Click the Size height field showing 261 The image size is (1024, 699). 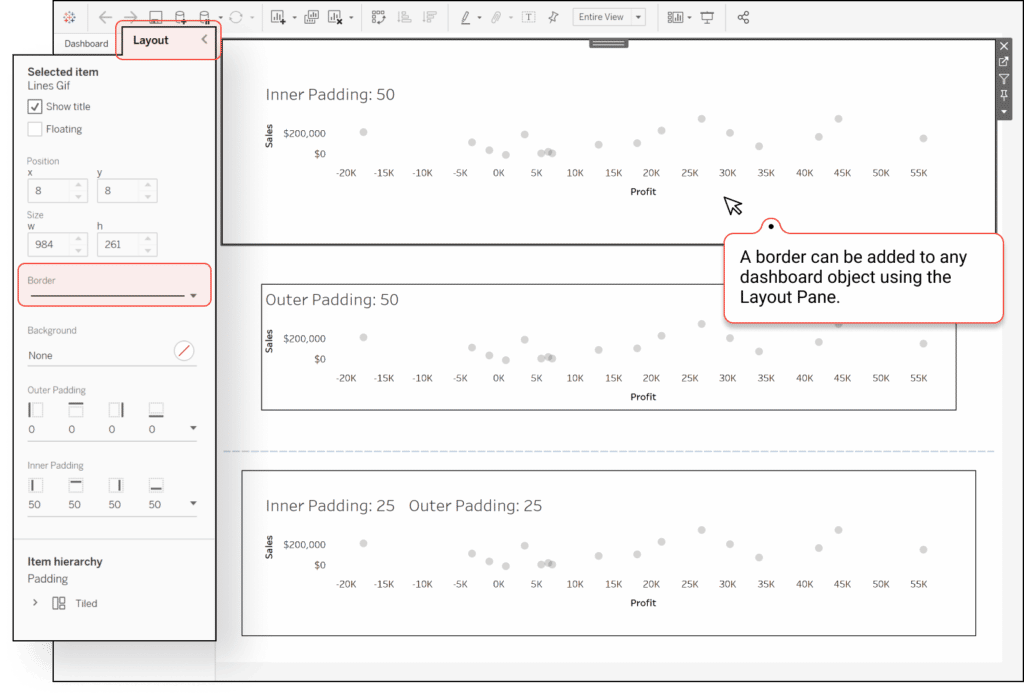(x=118, y=244)
